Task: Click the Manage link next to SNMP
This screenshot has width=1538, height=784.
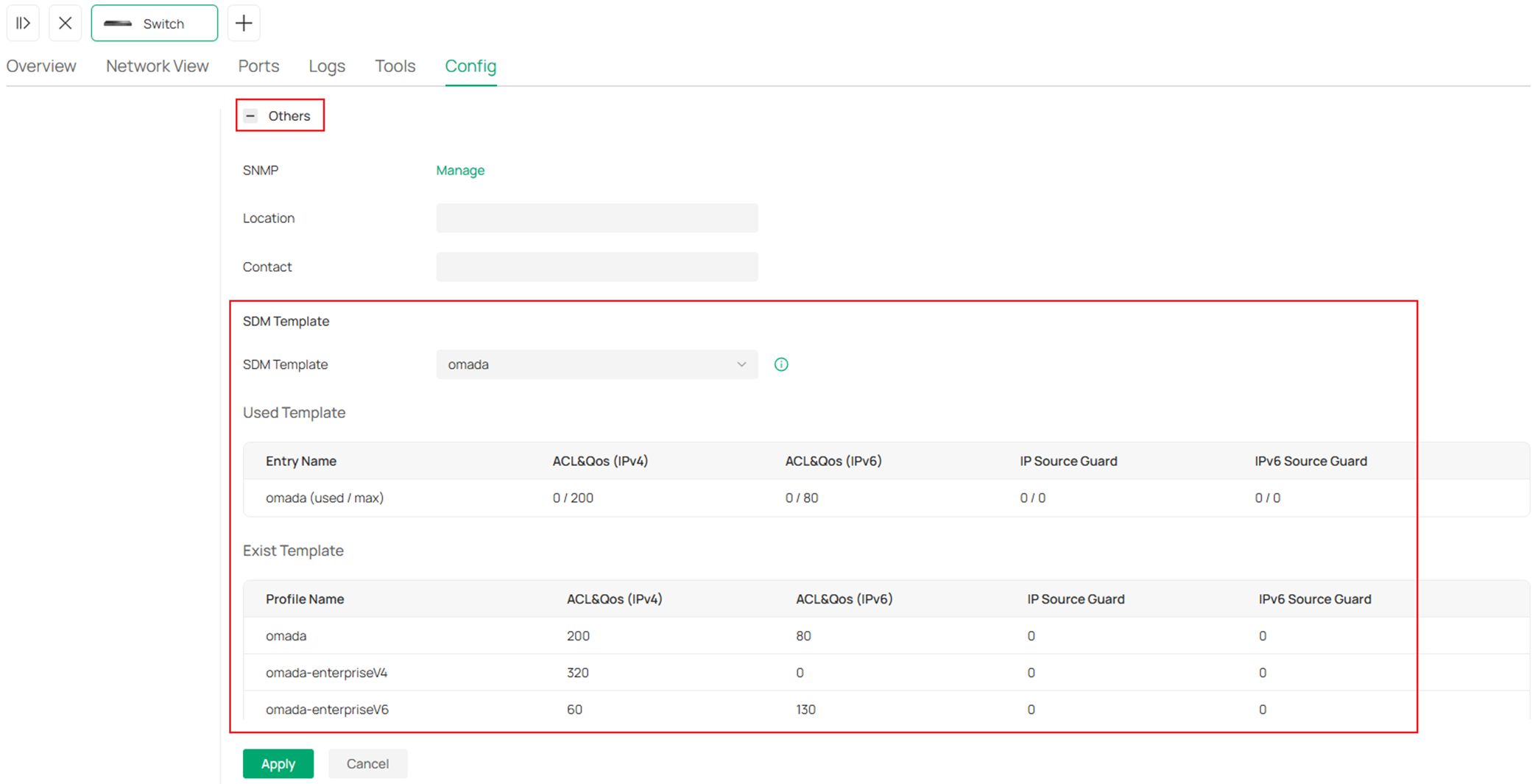Action: (x=460, y=170)
